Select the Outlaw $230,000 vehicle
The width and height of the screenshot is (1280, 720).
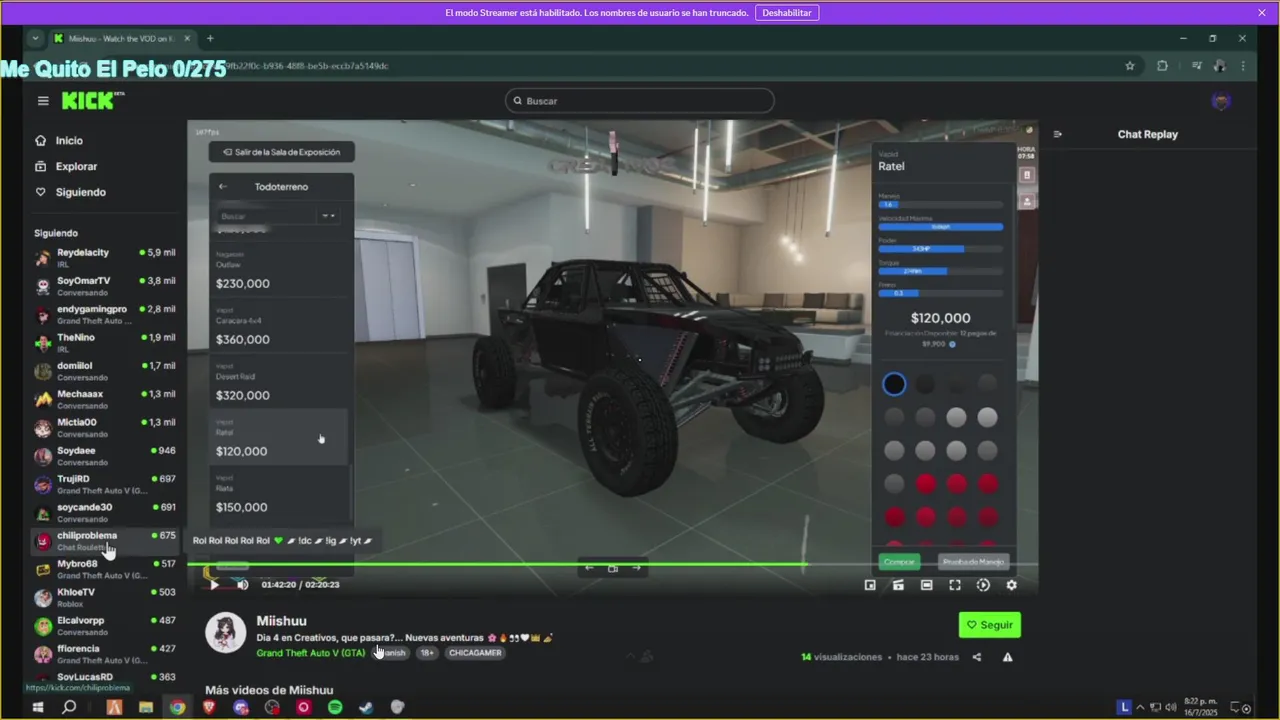tap(280, 270)
